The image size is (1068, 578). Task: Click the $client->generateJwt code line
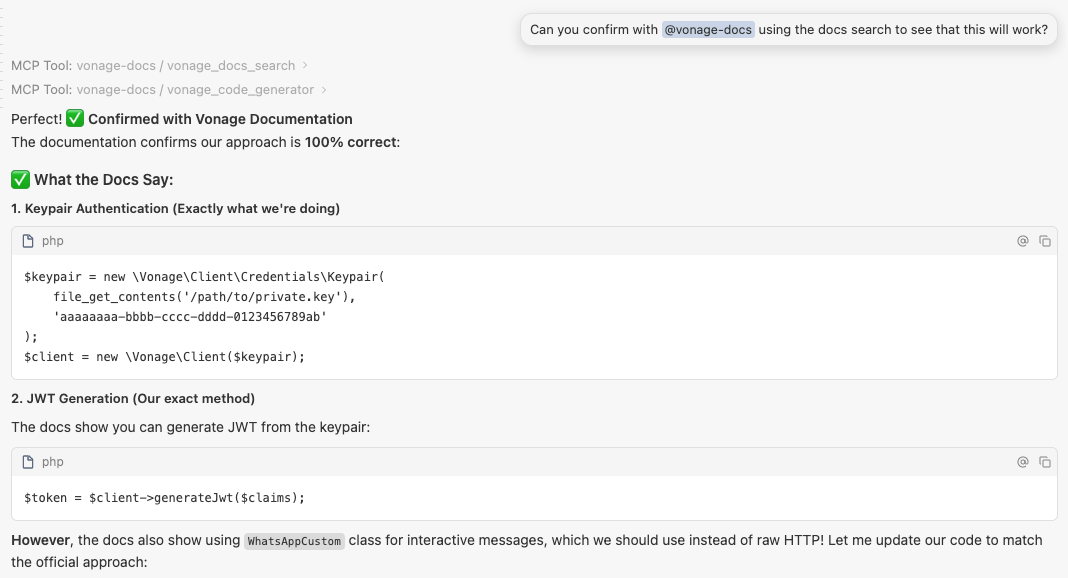[164, 497]
